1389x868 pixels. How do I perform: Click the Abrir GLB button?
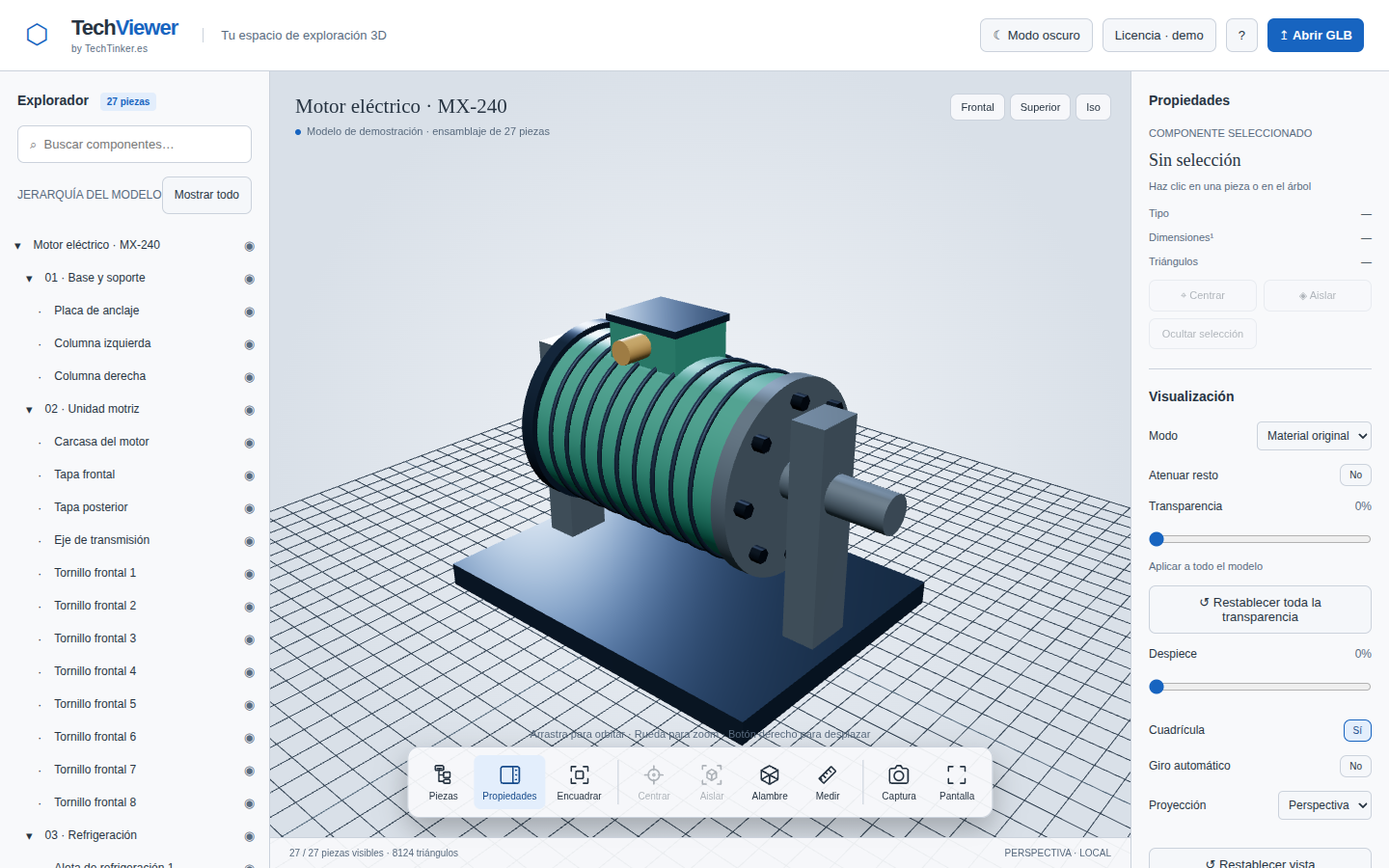coord(1316,35)
